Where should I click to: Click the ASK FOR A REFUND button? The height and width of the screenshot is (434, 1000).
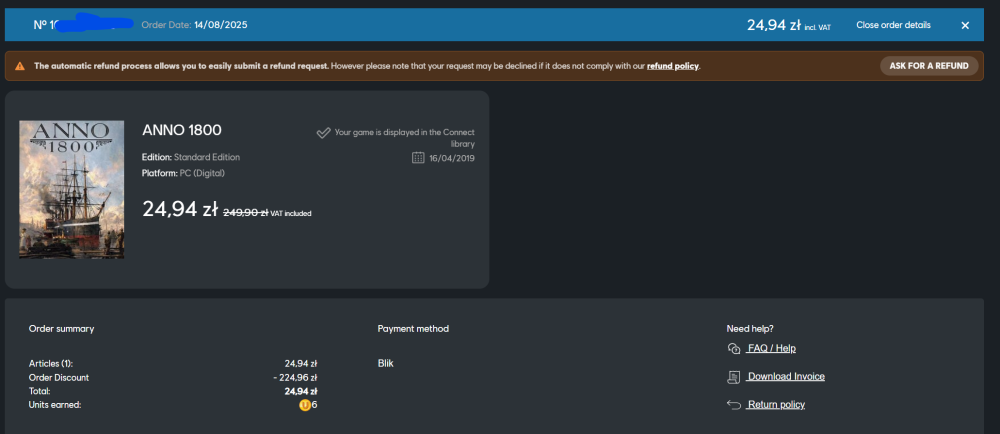929,66
